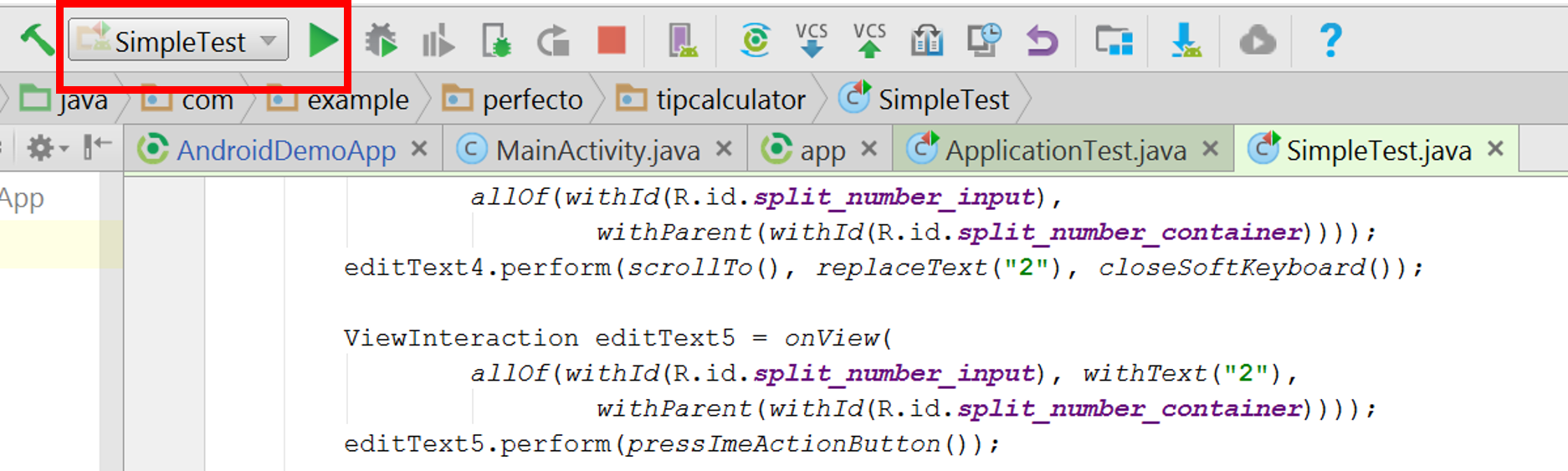Click VCS commit changes up arrow

pos(869,40)
